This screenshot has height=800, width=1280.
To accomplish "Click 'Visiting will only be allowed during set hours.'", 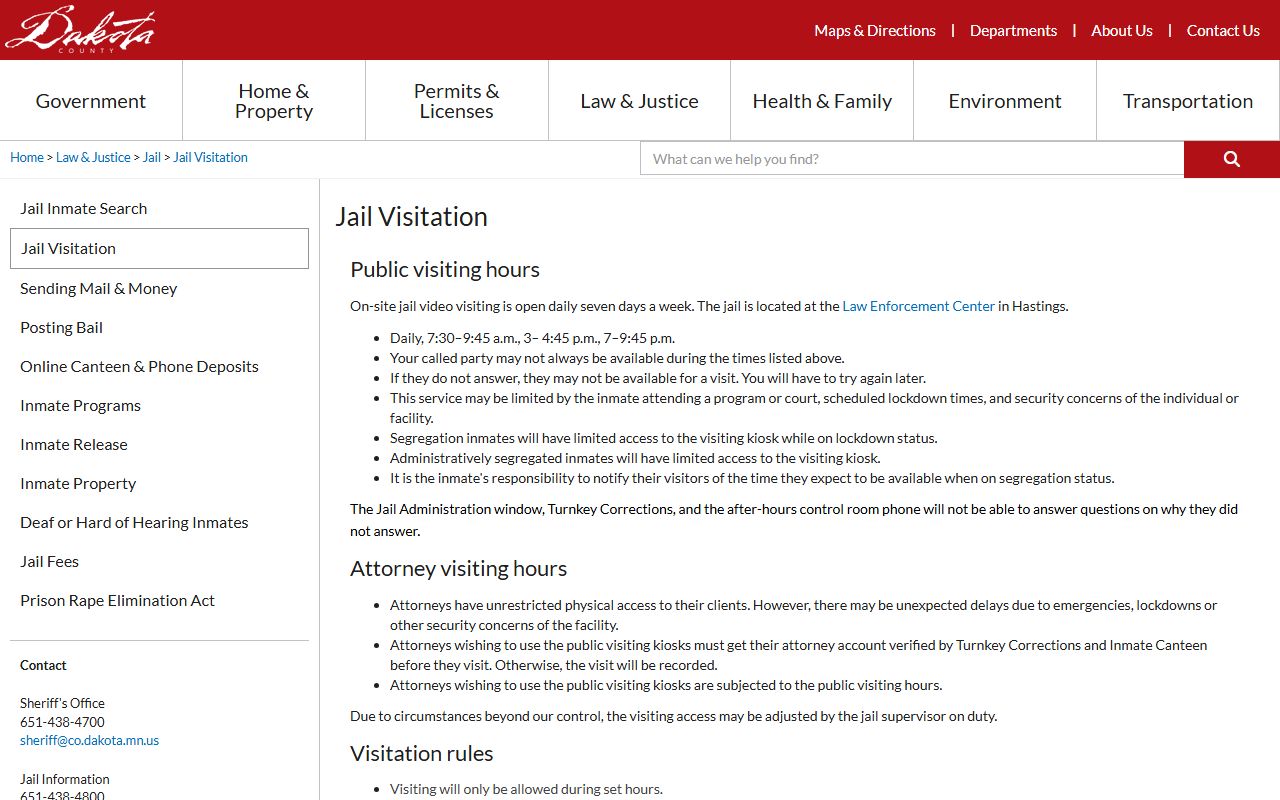I will point(526,789).
